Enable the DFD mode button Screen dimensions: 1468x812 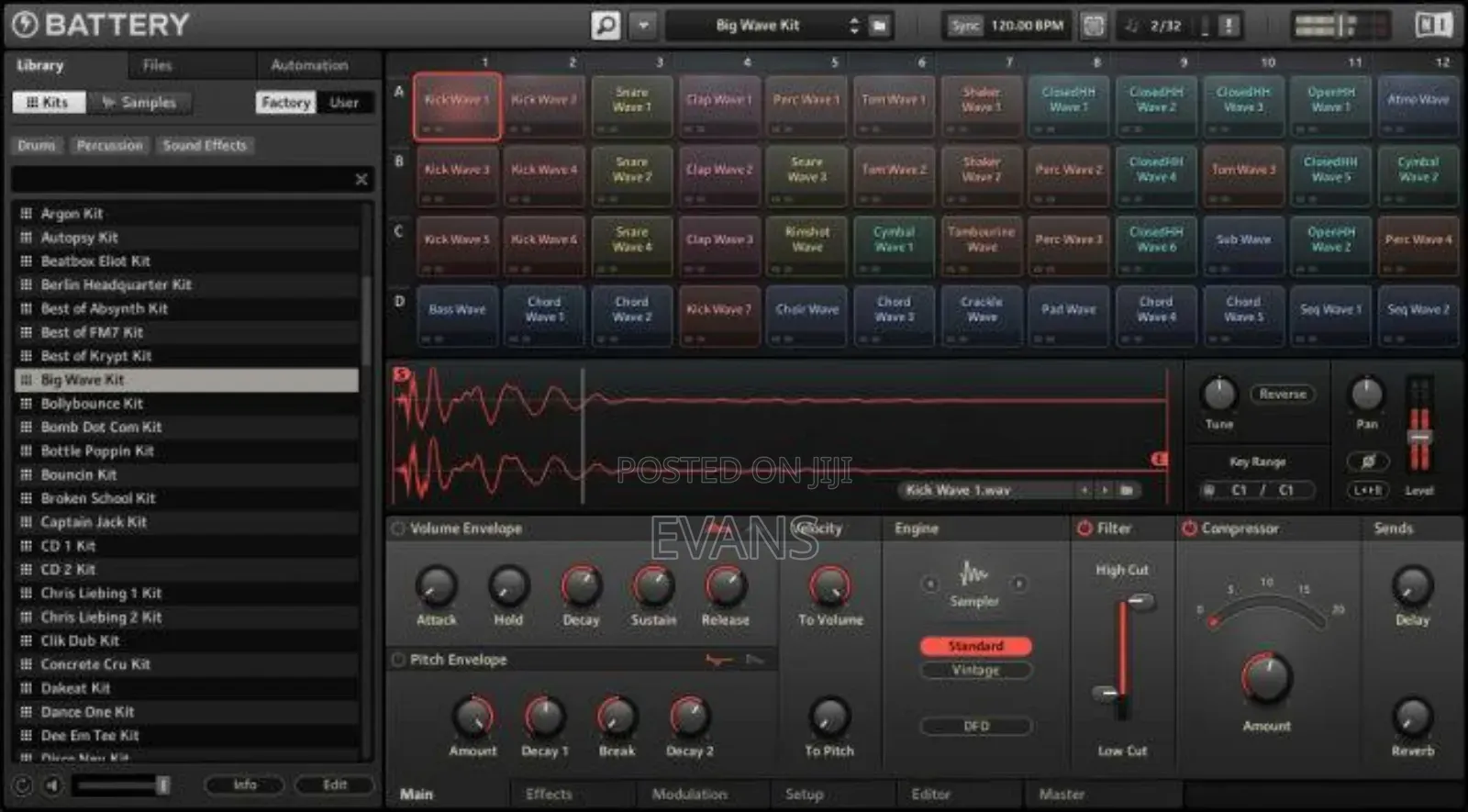coord(975,726)
